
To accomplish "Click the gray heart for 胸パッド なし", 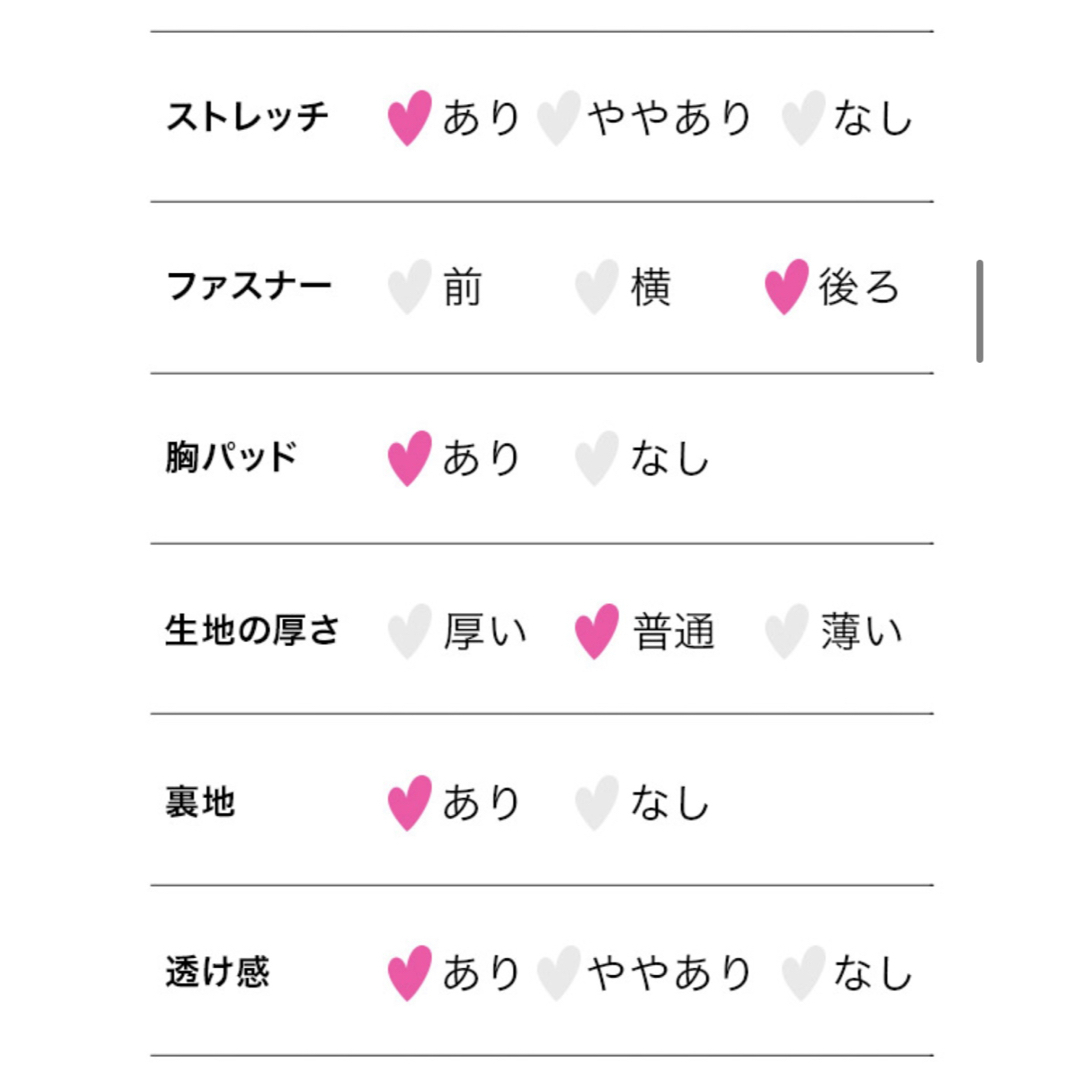I will [597, 459].
